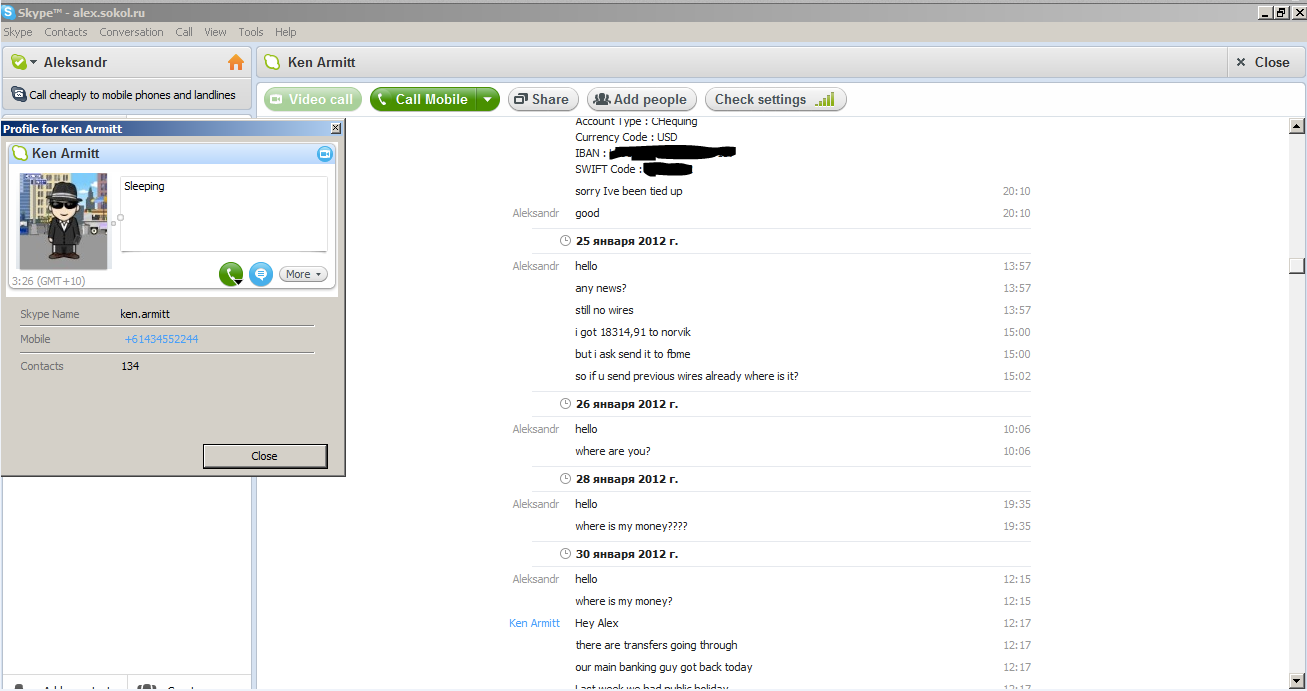
Task: Click the chat scrollbar thumb
Action: click(x=1297, y=266)
